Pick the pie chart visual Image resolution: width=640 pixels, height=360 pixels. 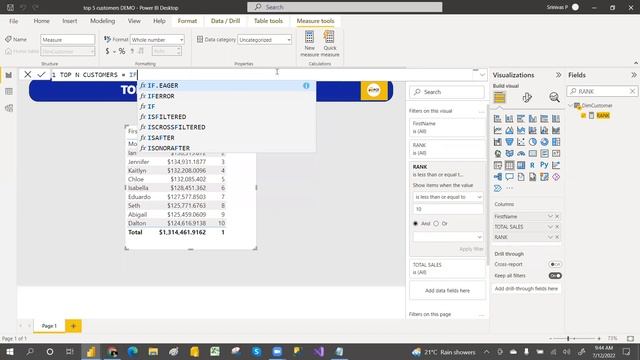533,142
